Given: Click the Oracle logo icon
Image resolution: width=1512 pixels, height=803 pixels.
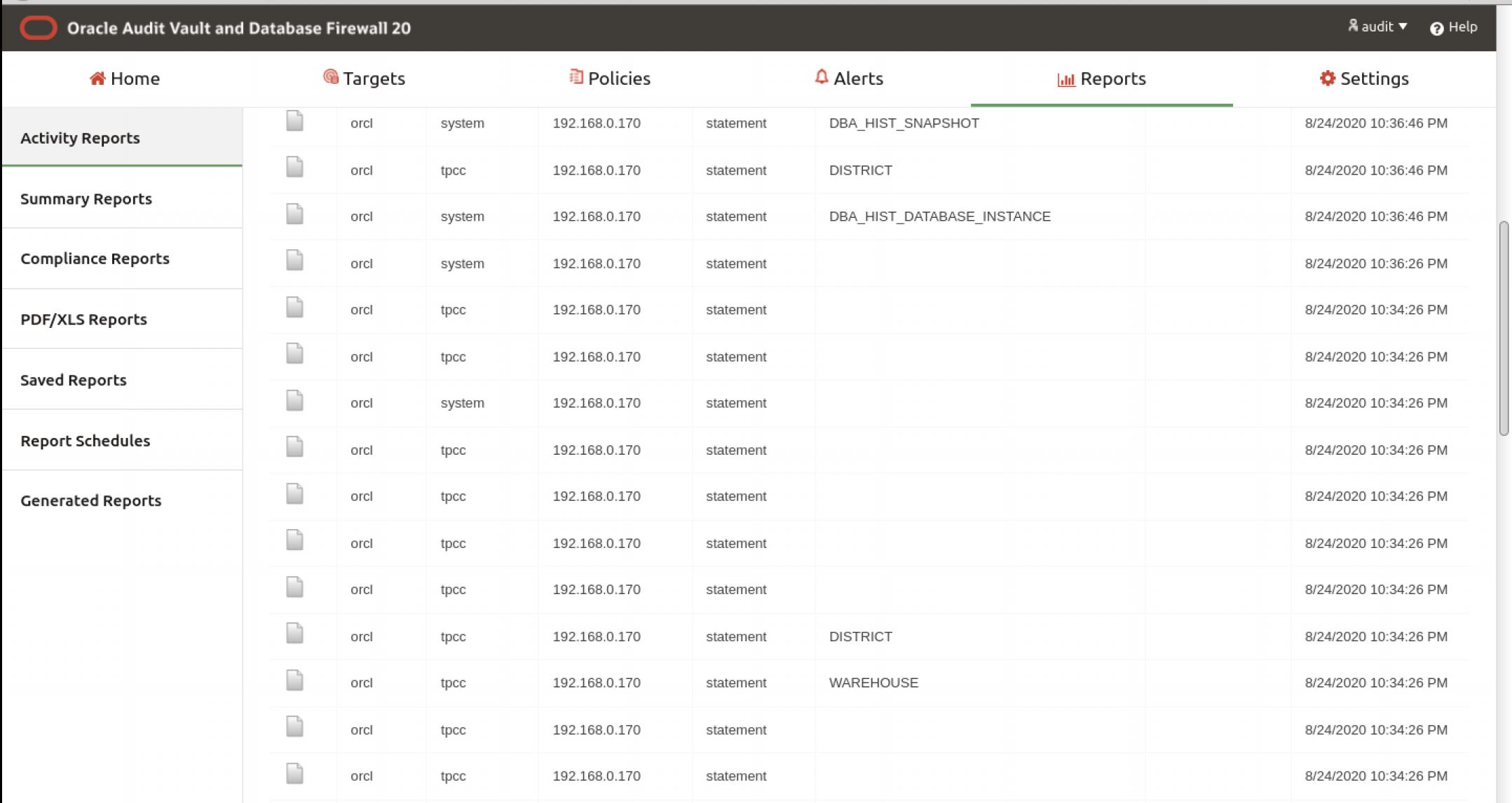Looking at the screenshot, I should (x=38, y=28).
